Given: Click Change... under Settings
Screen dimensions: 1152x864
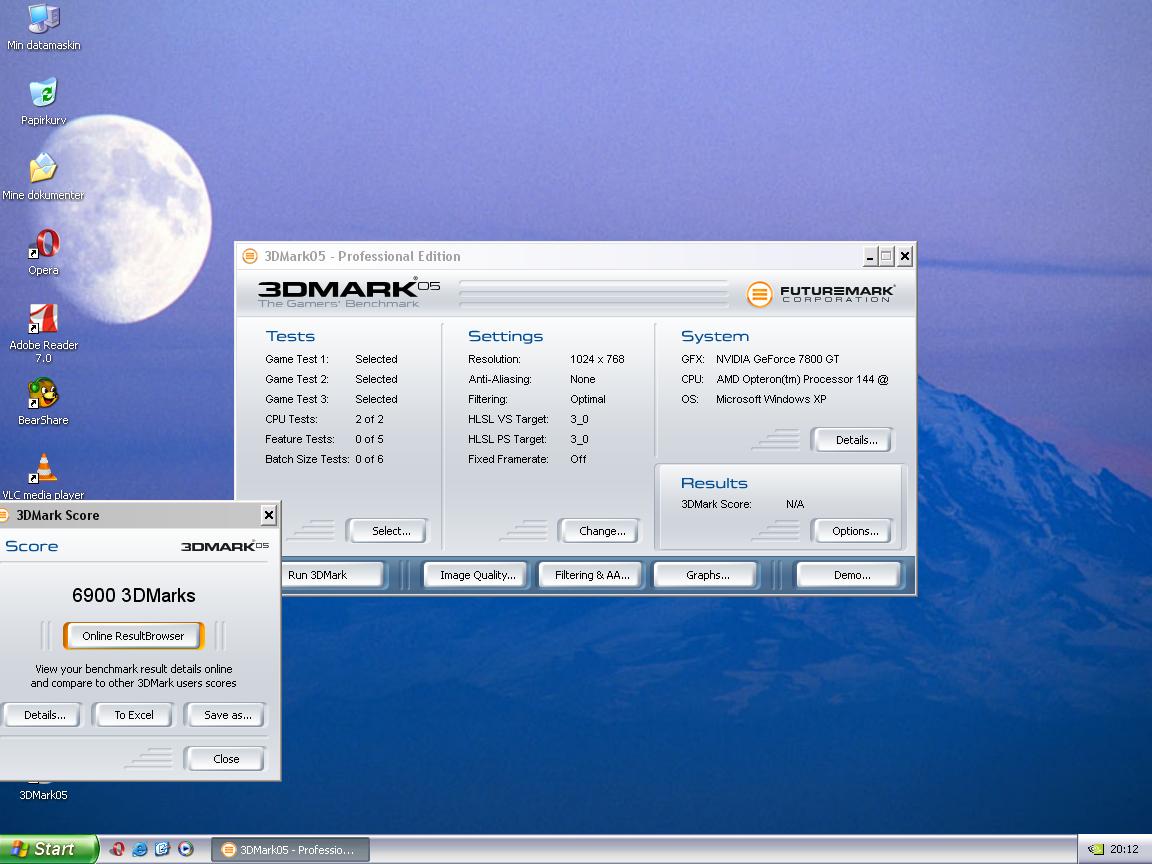Looking at the screenshot, I should (602, 531).
